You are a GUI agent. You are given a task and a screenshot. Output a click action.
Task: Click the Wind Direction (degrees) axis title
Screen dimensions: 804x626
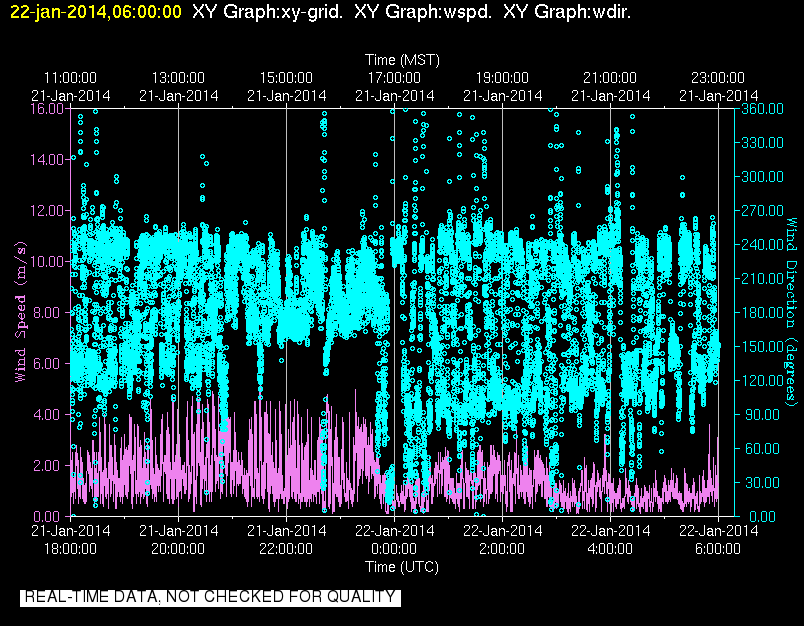(x=792, y=312)
